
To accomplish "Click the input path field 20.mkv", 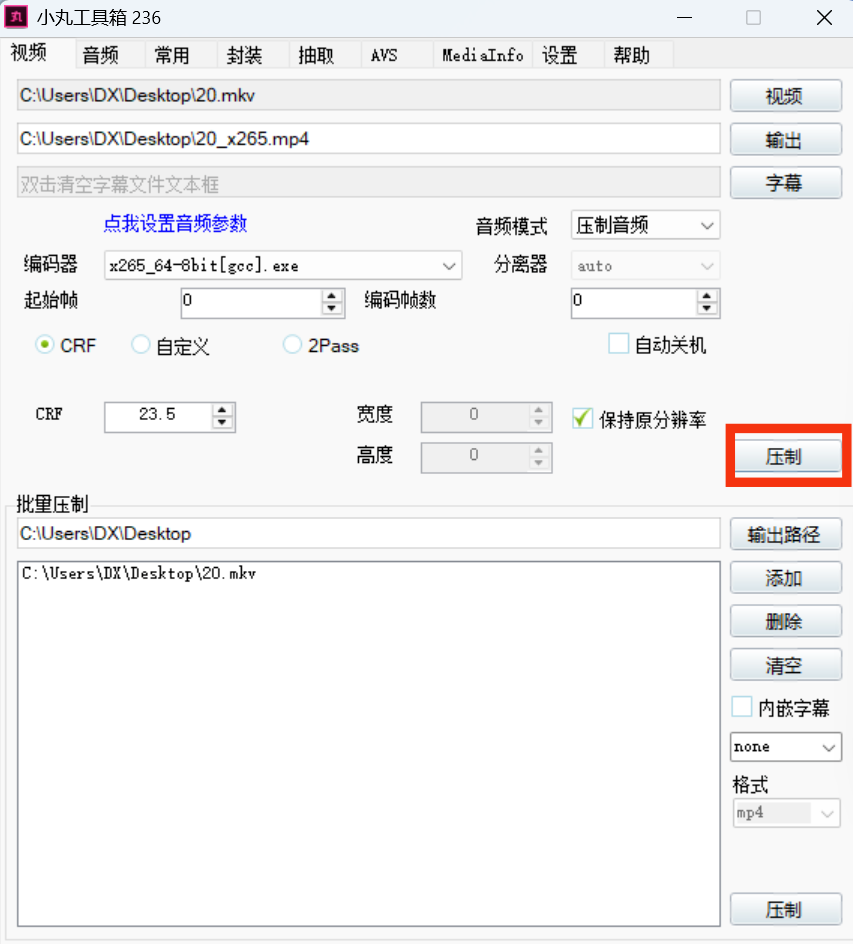I will click(368, 95).
